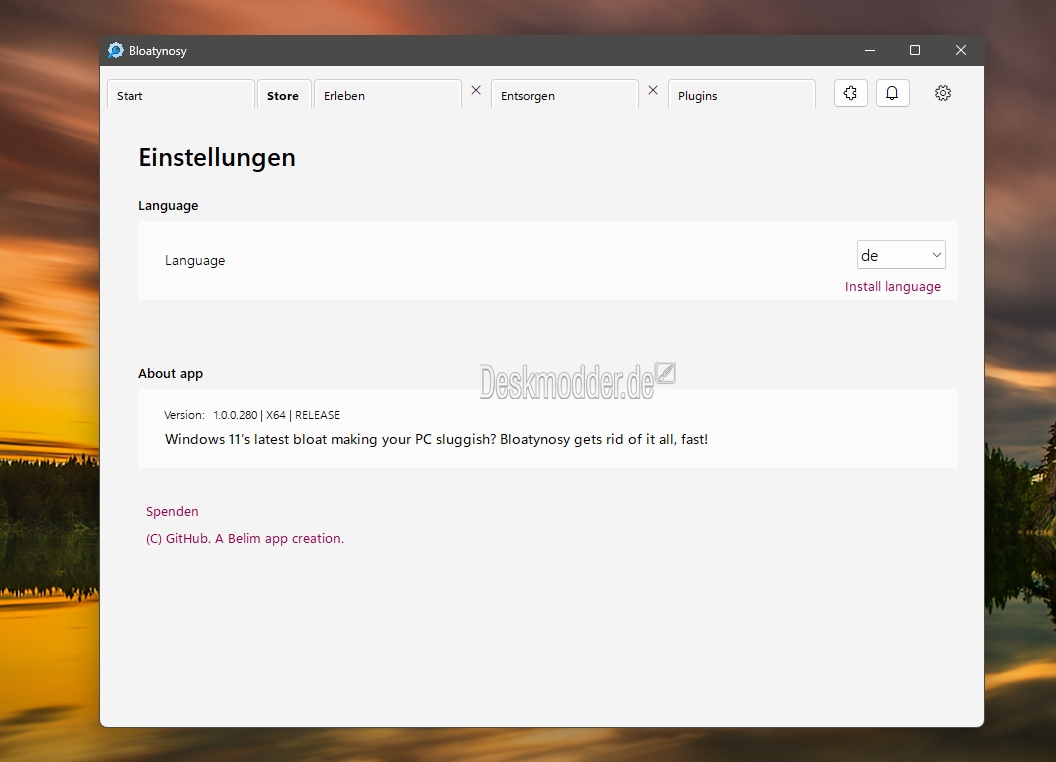Select the Plugins tab
Viewport: 1056px width, 762px height.
coord(741,95)
